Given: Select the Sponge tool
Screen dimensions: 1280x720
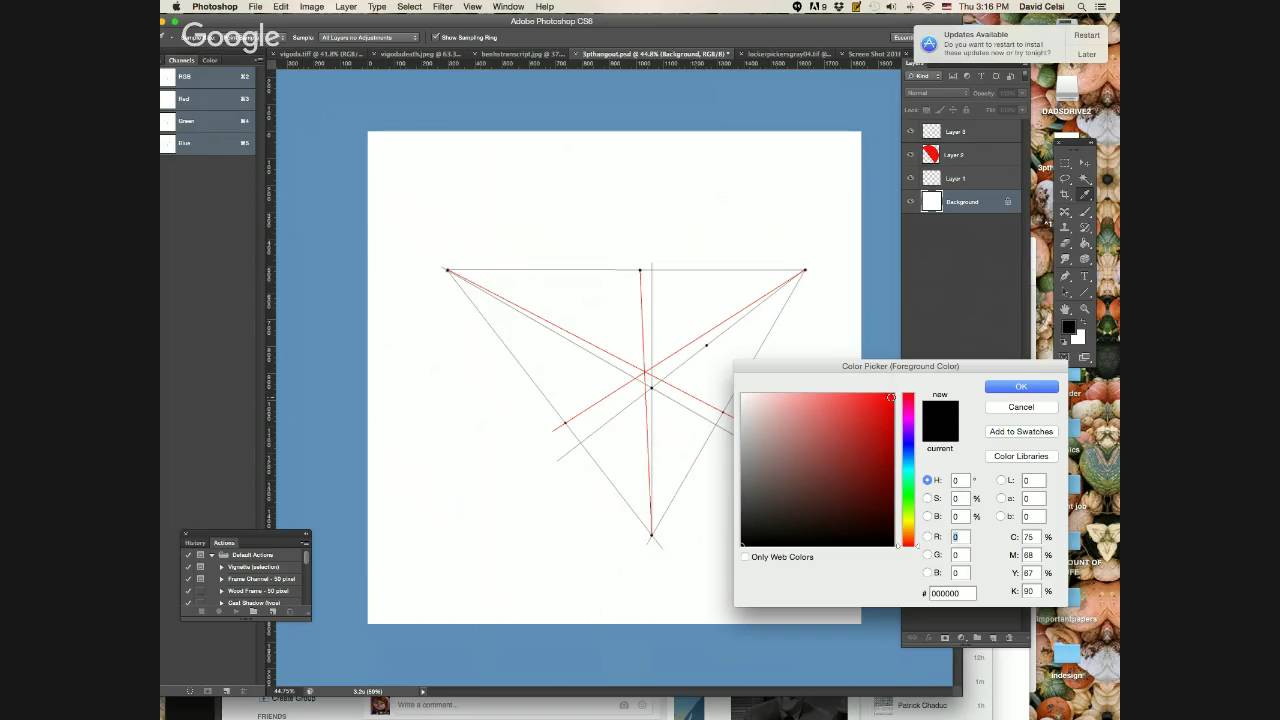Looking at the screenshot, I should click(x=1085, y=258).
